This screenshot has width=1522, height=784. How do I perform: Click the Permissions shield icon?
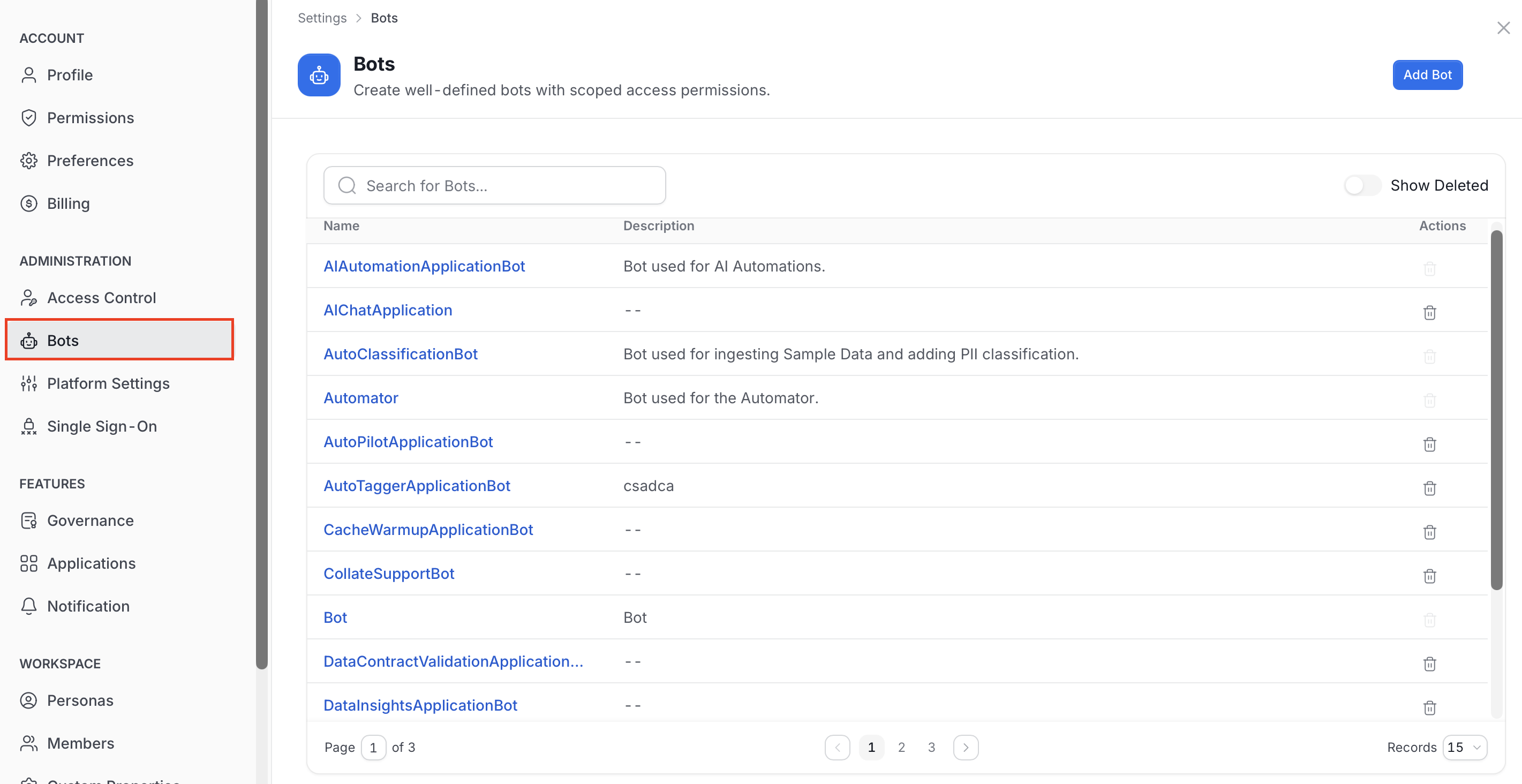click(28, 118)
